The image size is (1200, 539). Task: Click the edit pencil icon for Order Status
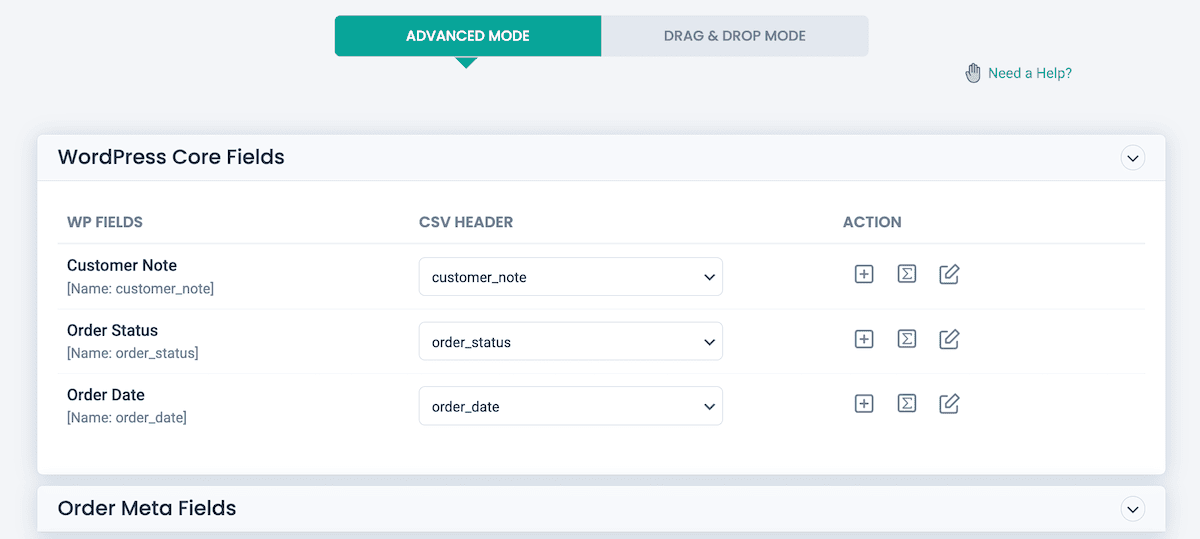point(949,339)
